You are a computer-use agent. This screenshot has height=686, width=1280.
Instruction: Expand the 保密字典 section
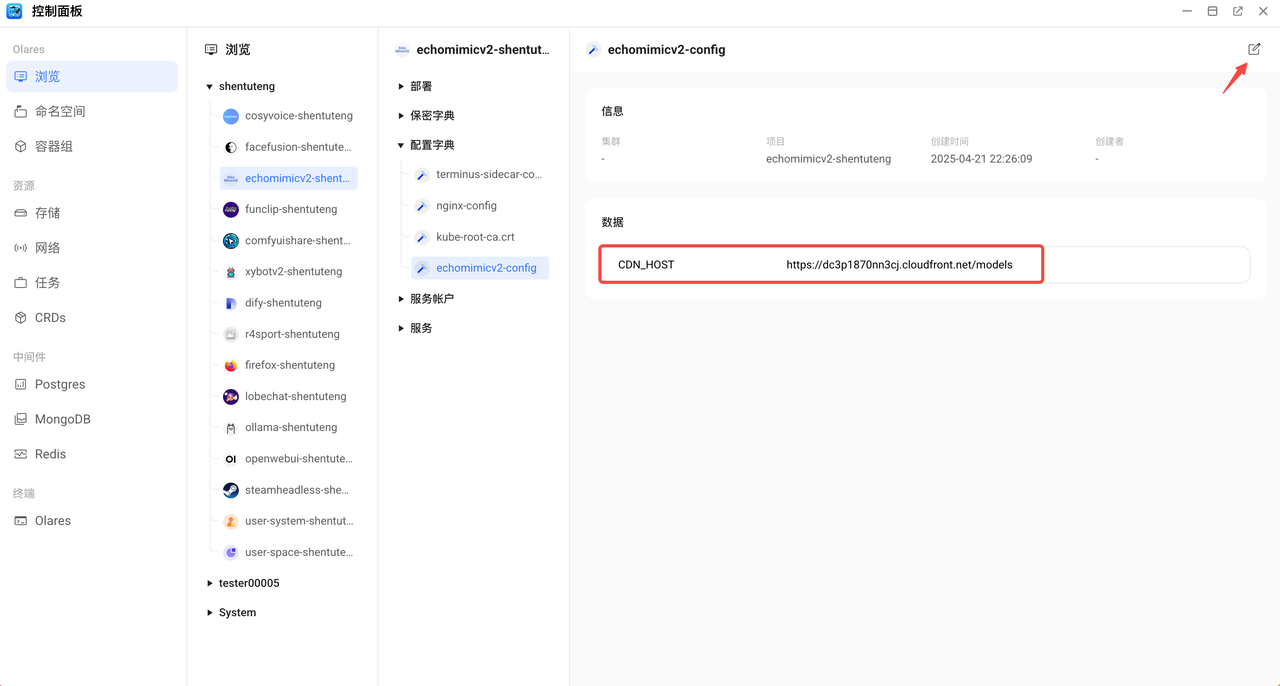click(401, 116)
